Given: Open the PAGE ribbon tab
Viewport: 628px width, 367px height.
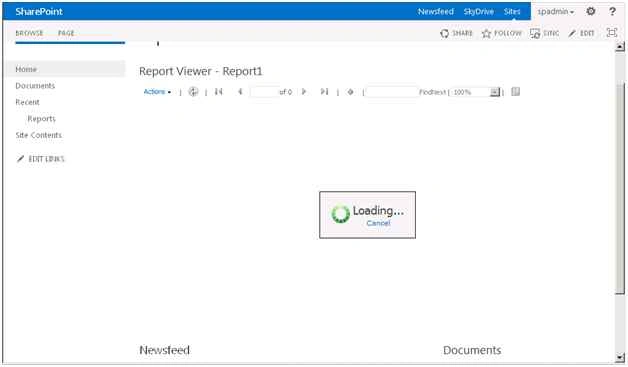Looking at the screenshot, I should [66, 33].
